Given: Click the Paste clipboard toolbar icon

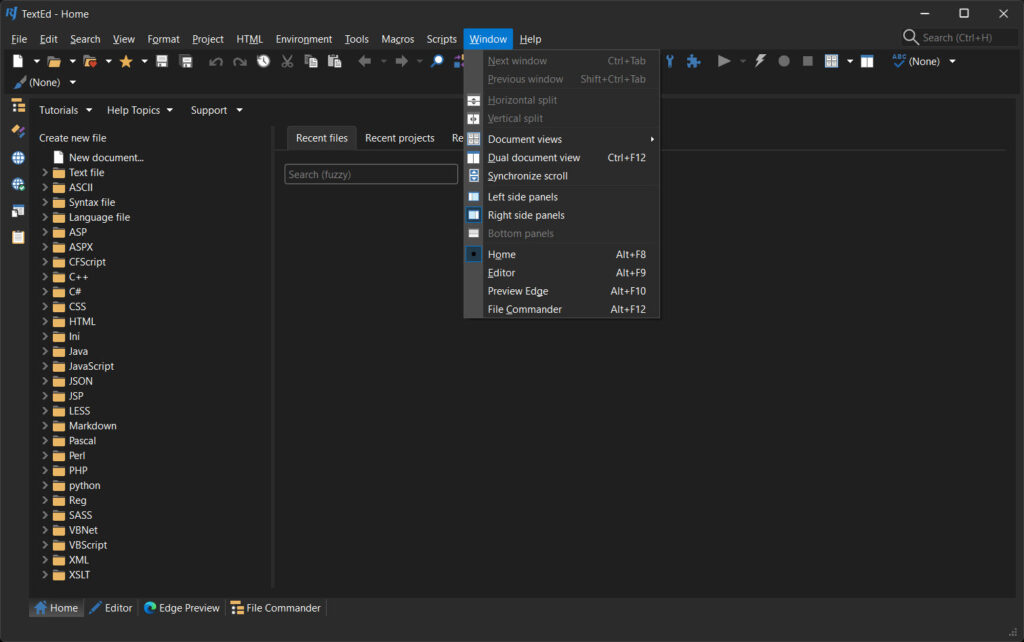Looking at the screenshot, I should click(334, 61).
